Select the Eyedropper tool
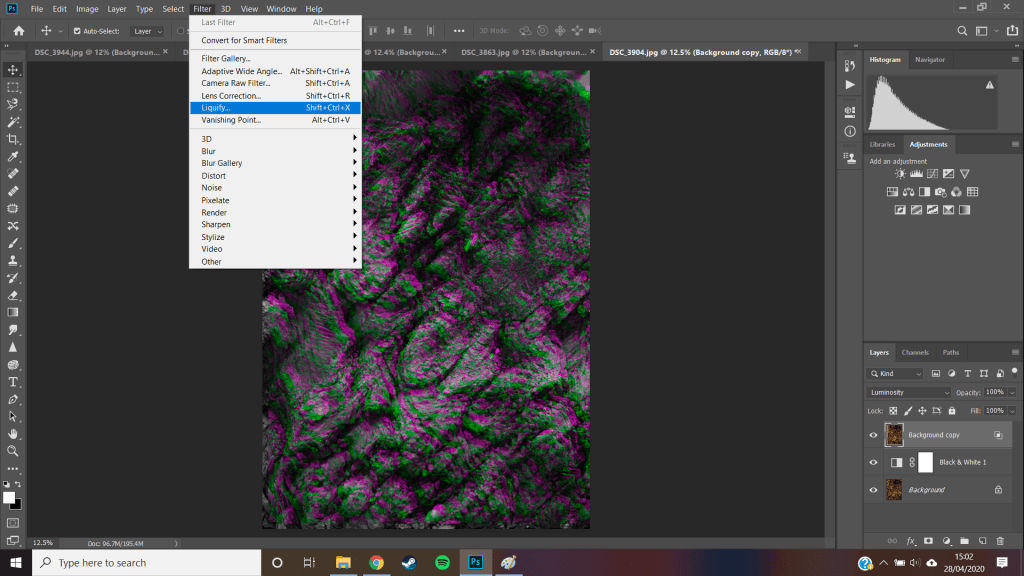This screenshot has height=576, width=1024. click(13, 157)
